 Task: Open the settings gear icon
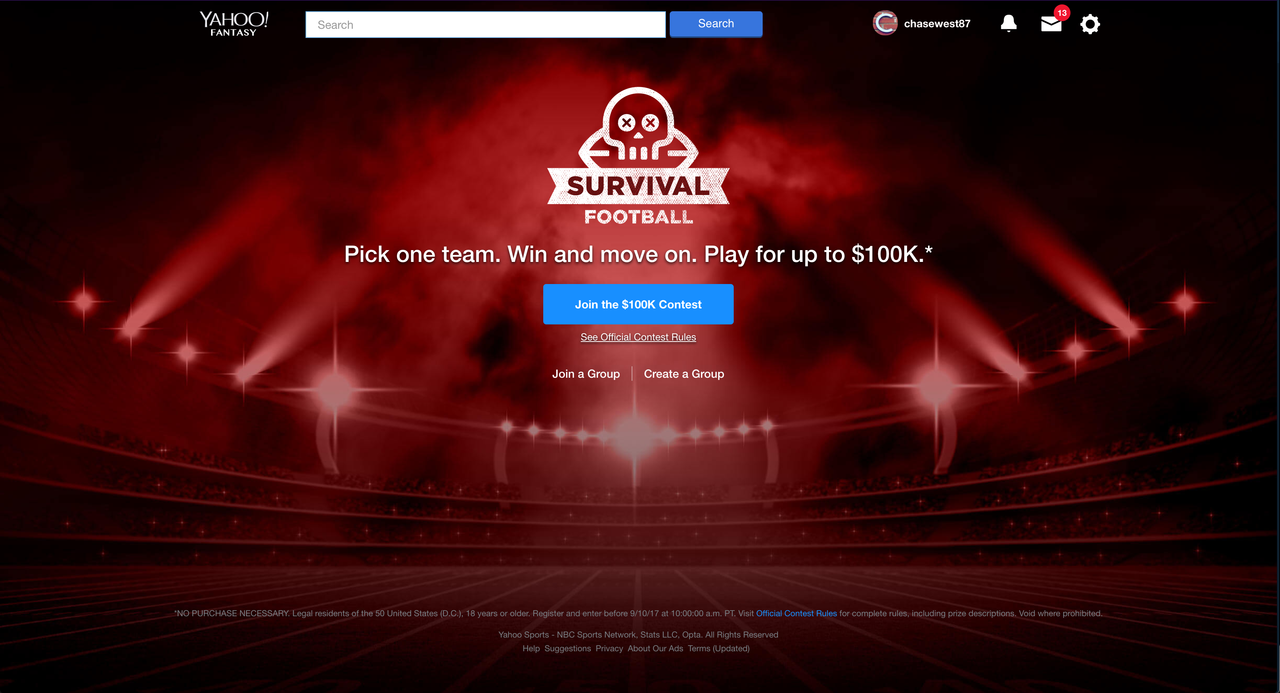coord(1090,24)
